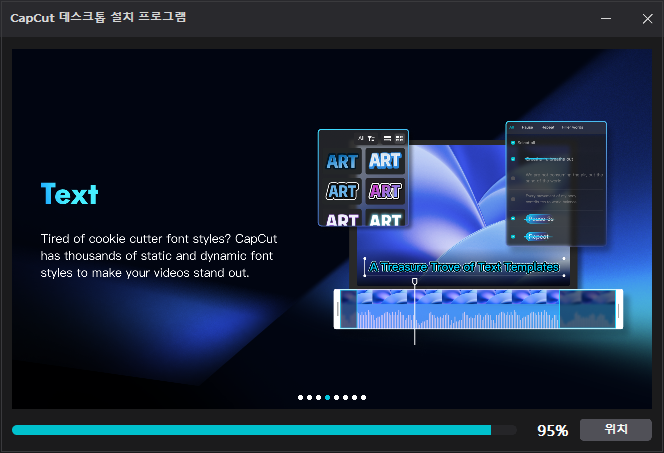This screenshot has width=664, height=453.
Task: Select the sixth carousel page dot
Action: (x=346, y=398)
